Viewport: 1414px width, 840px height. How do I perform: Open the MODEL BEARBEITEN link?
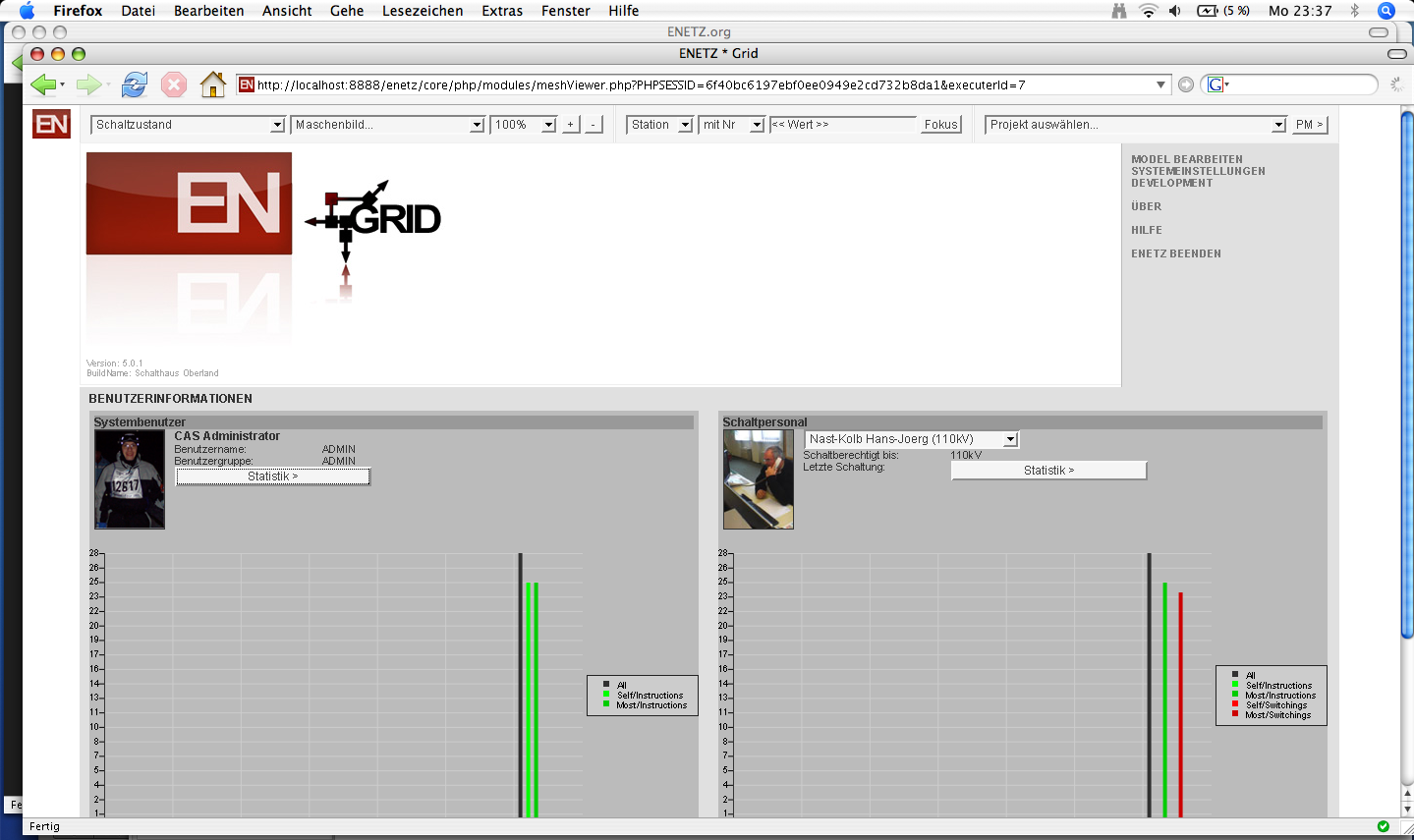pos(1186,159)
